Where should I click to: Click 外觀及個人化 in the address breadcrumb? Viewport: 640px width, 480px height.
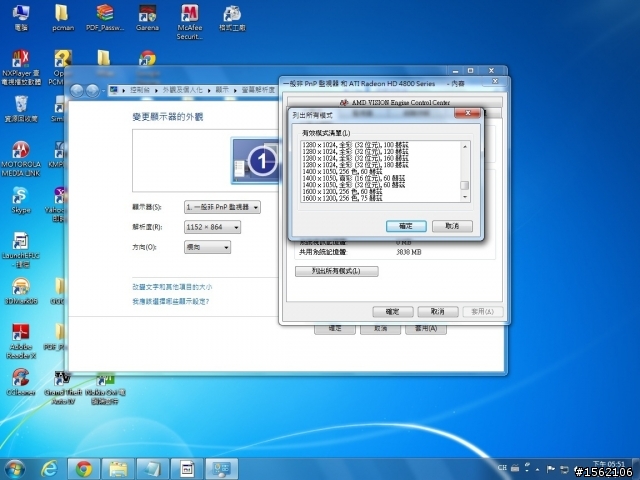[182, 90]
